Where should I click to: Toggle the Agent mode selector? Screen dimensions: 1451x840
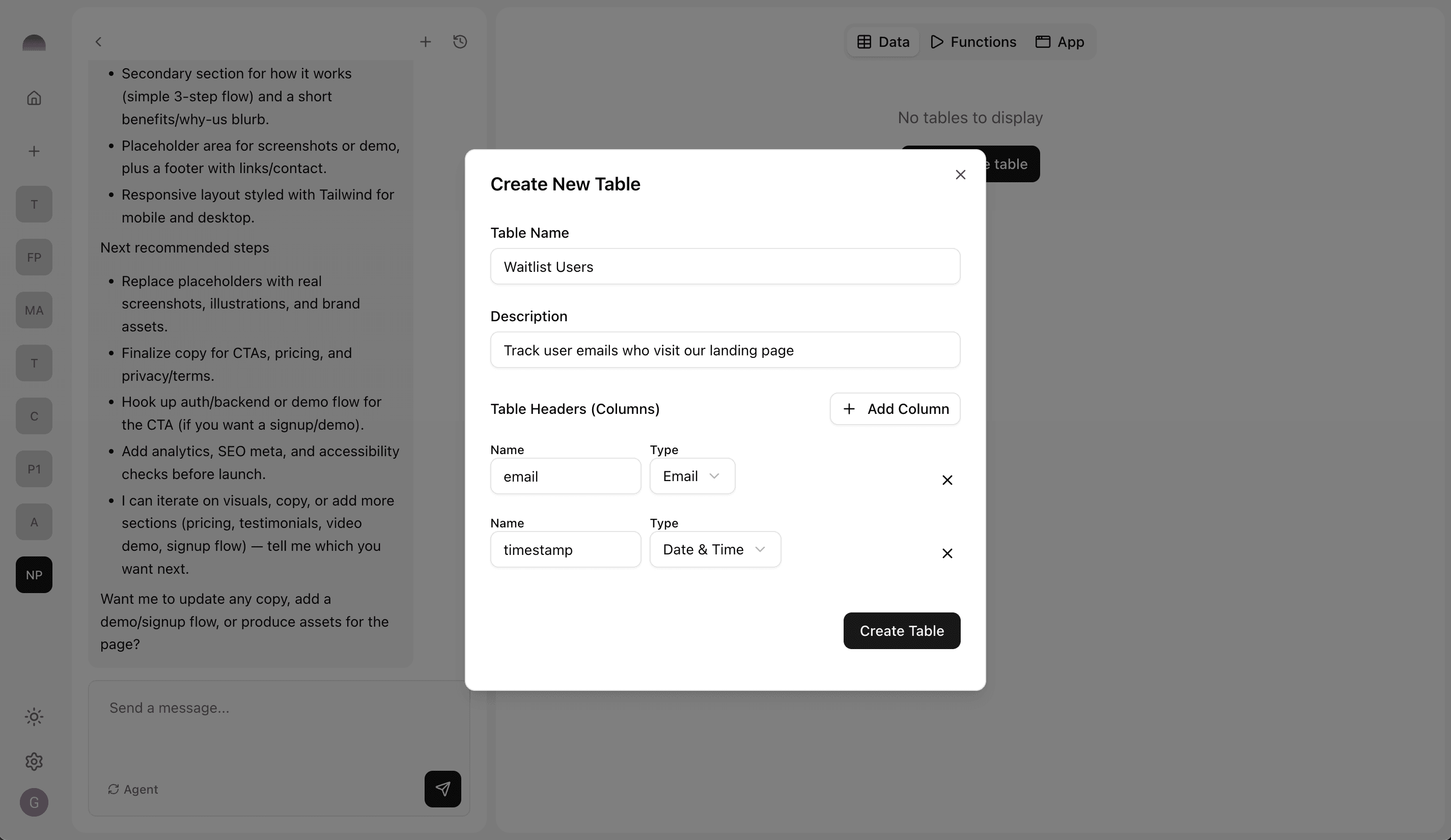(133, 789)
